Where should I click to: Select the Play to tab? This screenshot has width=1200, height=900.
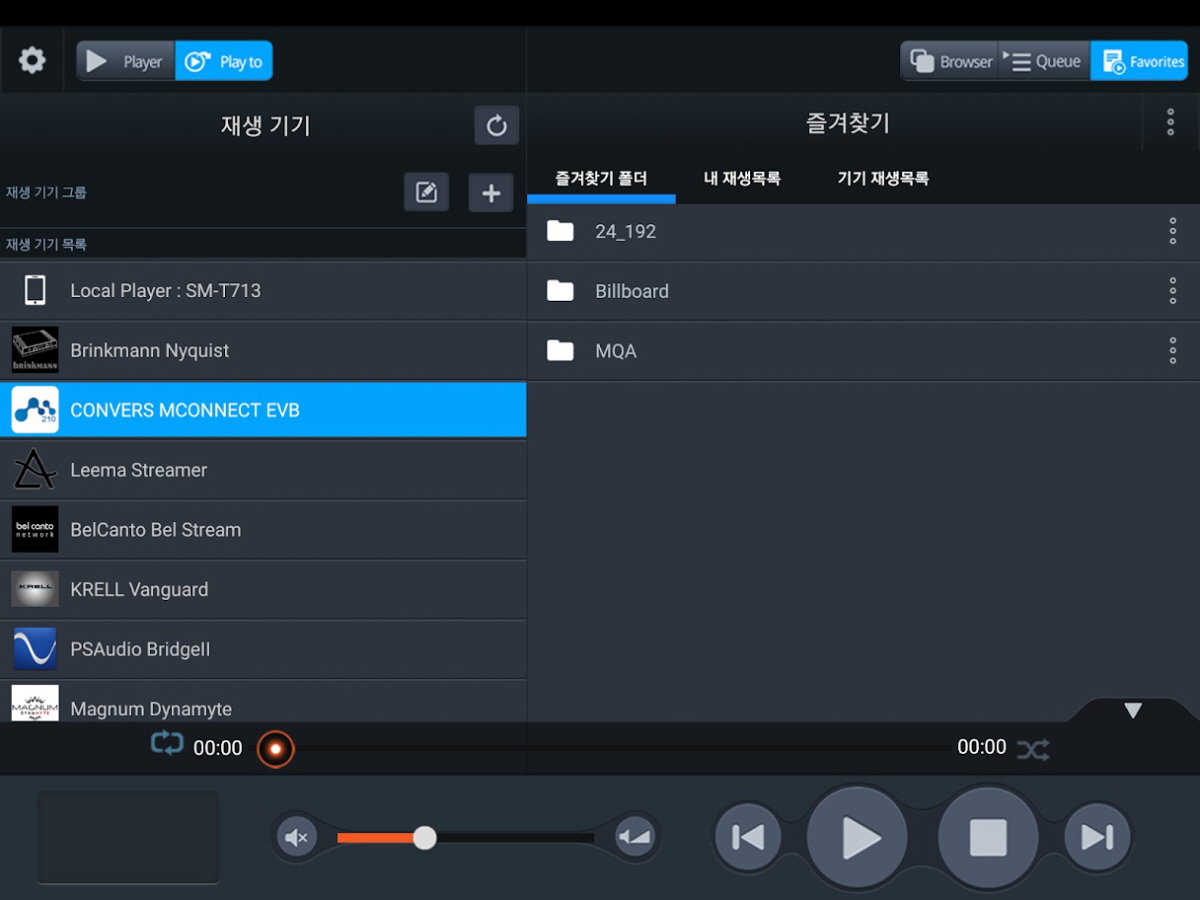coord(224,61)
